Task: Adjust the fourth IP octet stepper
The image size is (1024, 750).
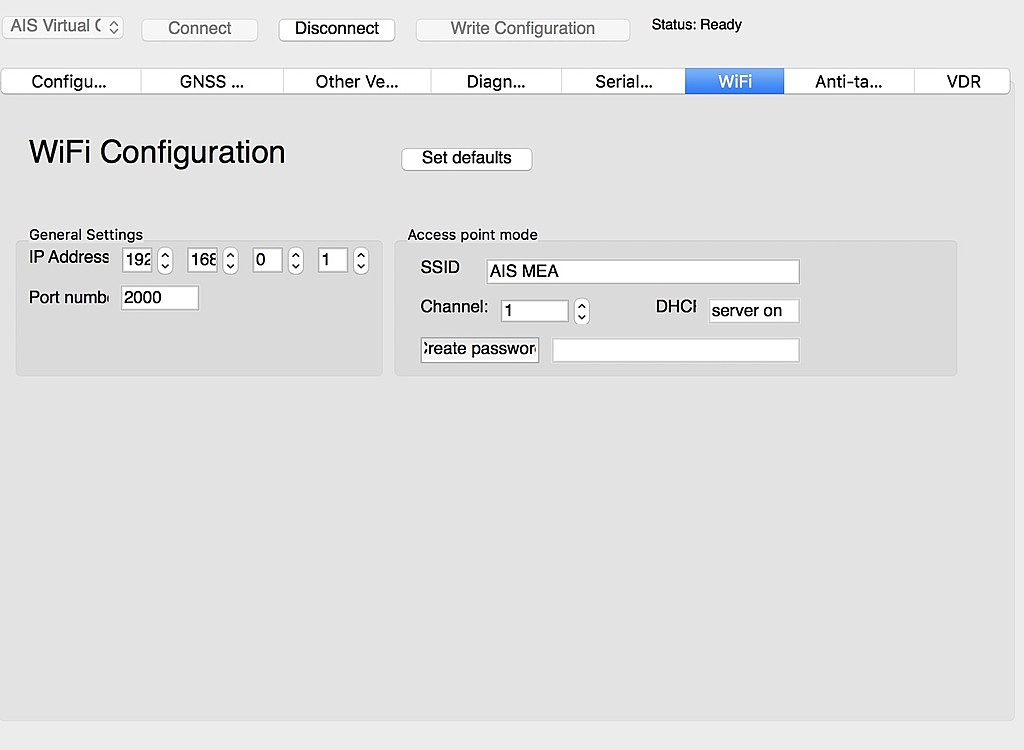Action: tap(361, 261)
